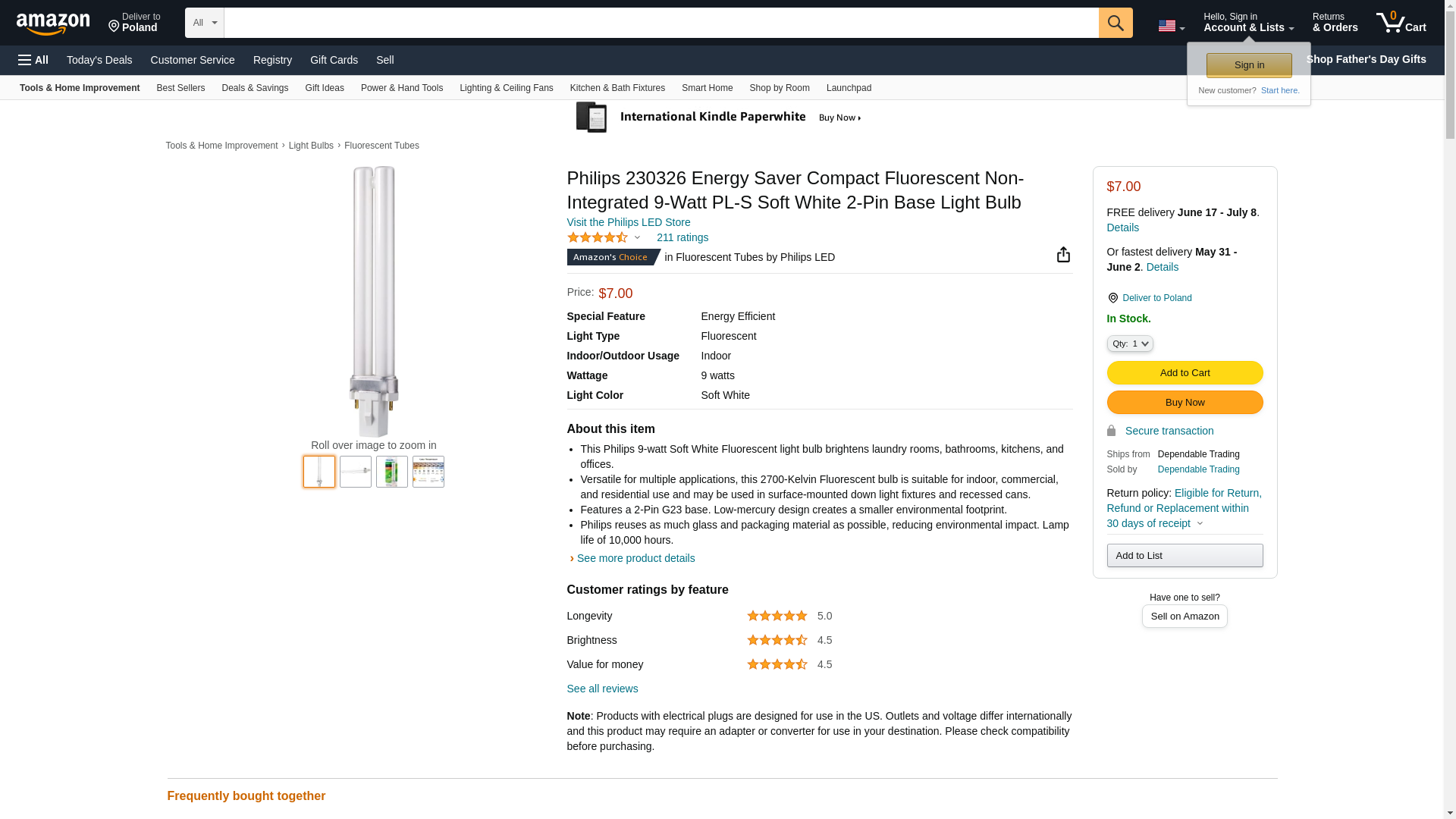The height and width of the screenshot is (819, 1456).
Task: Click the Add to Cart button
Action: tap(1185, 372)
